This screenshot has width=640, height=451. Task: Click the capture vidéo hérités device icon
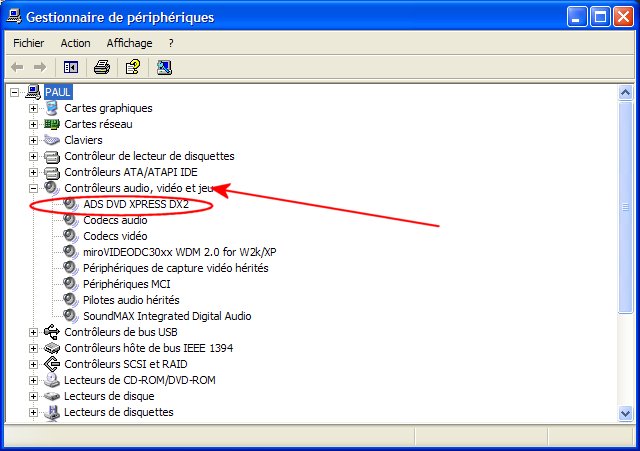click(x=71, y=268)
